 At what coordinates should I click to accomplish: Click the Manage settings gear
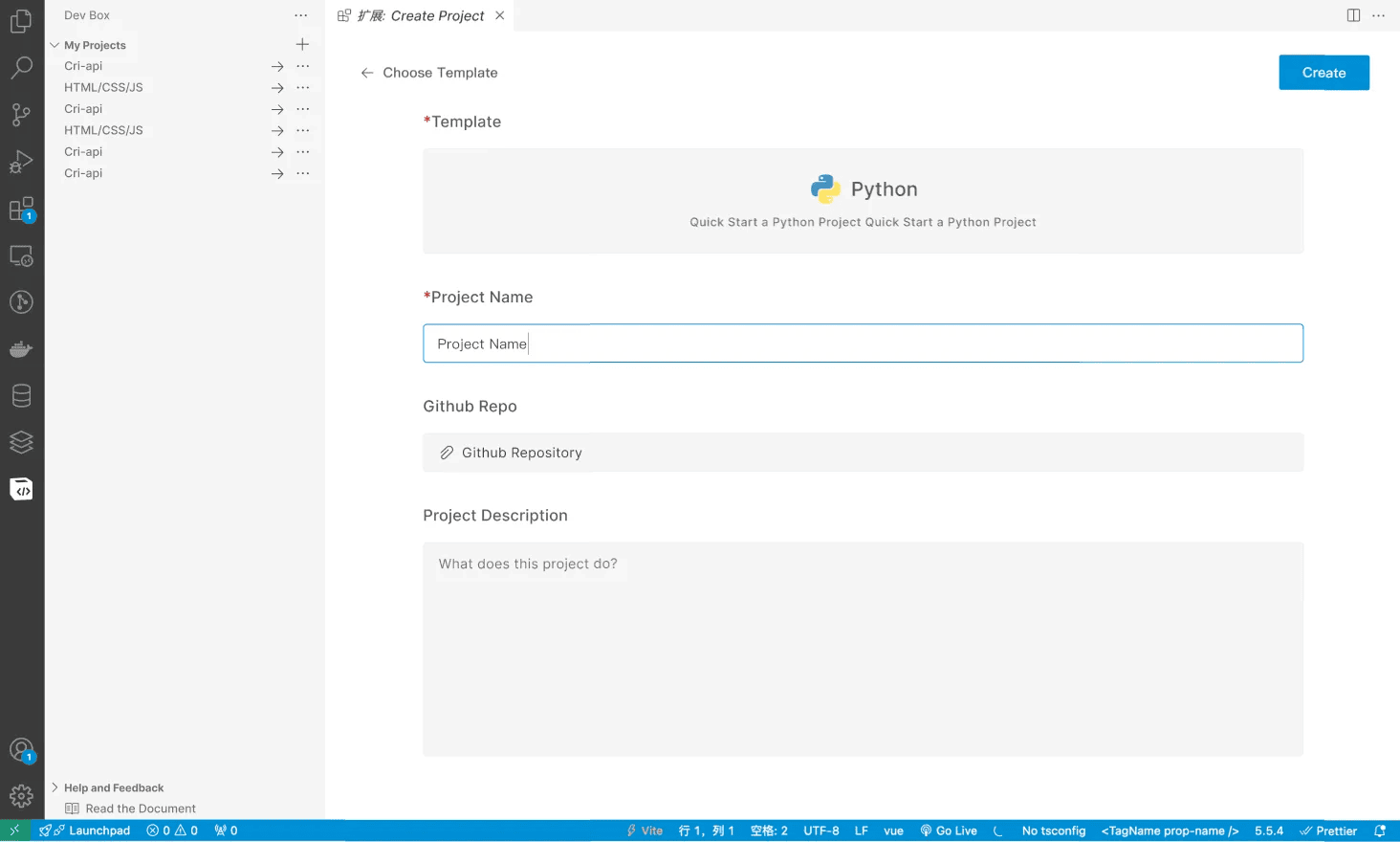(x=21, y=796)
